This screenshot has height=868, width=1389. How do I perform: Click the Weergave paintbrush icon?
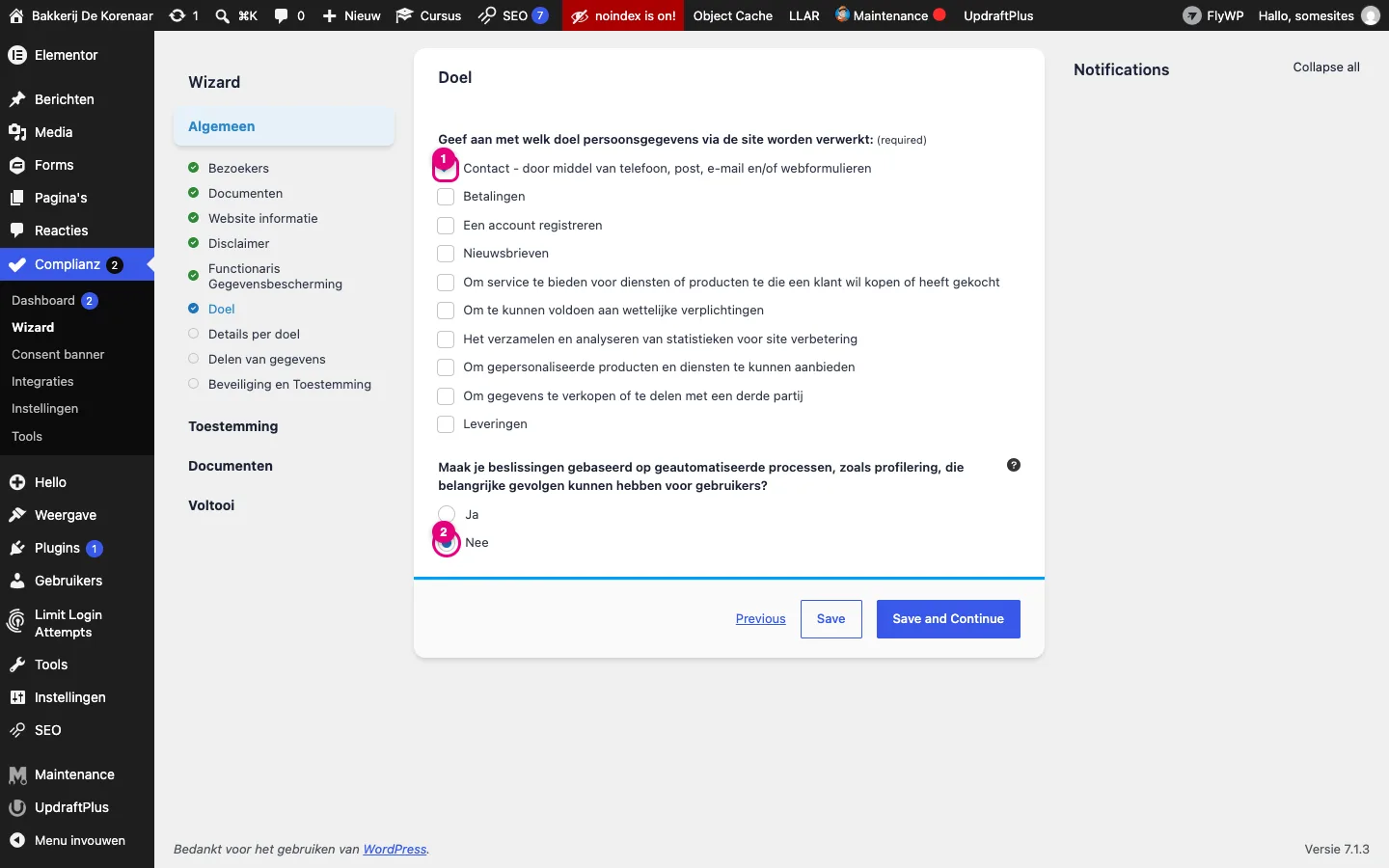[17, 515]
